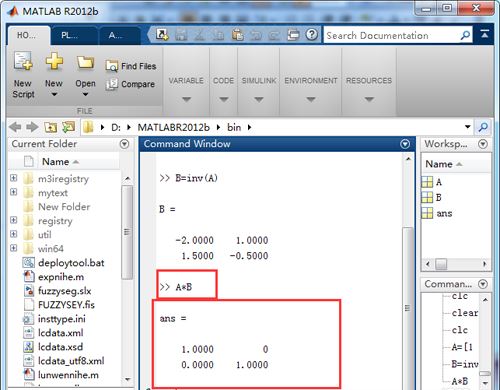Click the Help question mark icon
This screenshot has width=500, height=390.
tap(312, 34)
